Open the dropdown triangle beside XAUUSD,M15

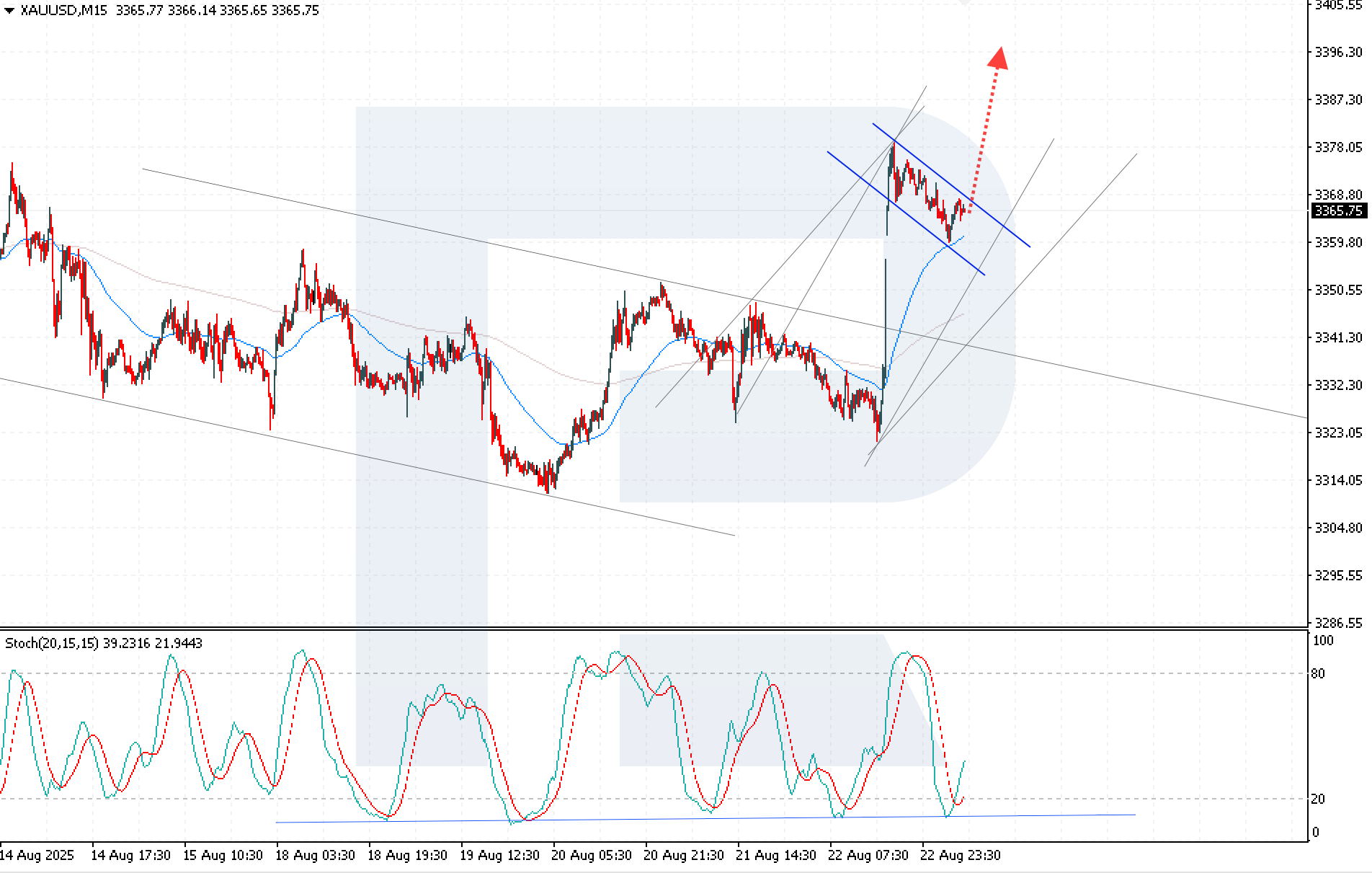pos(9,11)
